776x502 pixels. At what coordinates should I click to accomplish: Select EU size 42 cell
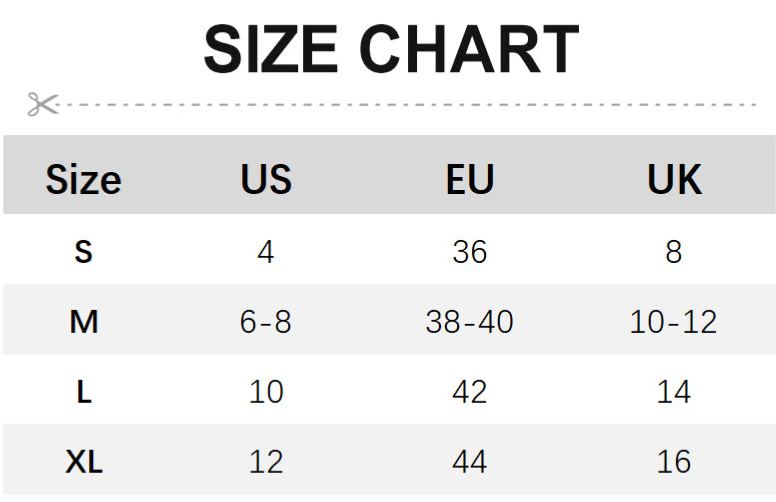point(469,392)
